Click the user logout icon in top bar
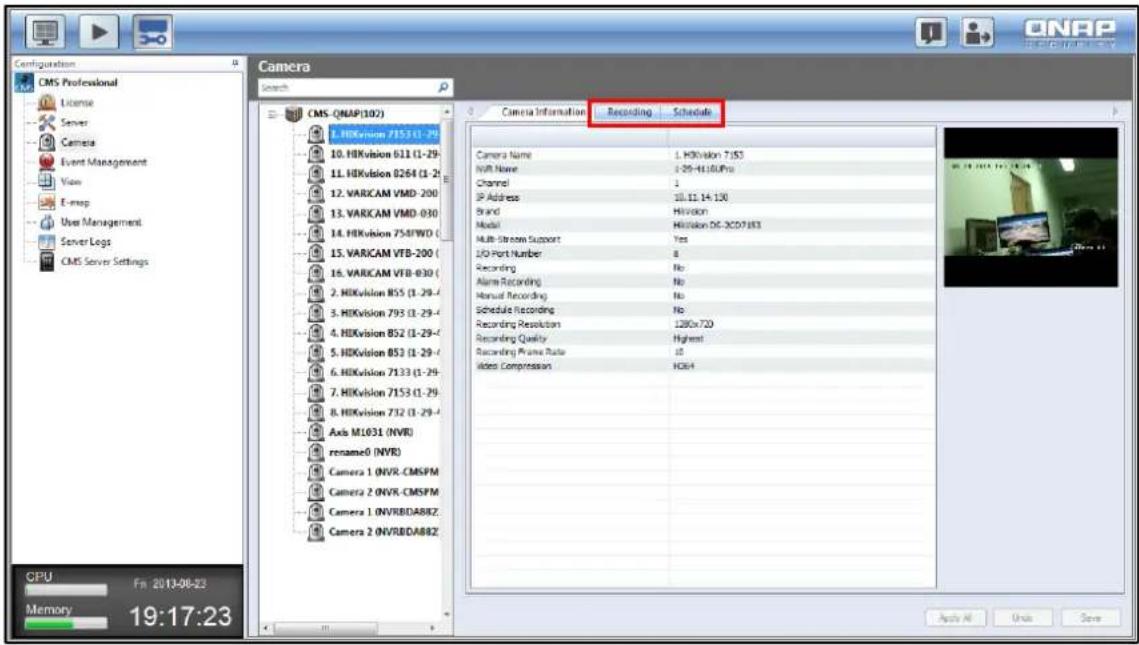Image resolution: width=1139 pixels, height=645 pixels. click(978, 33)
